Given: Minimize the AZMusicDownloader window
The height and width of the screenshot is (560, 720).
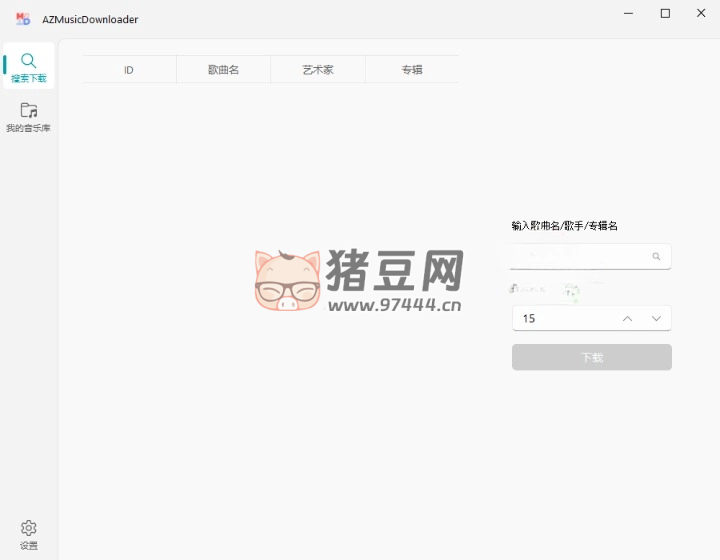Looking at the screenshot, I should [x=627, y=14].
